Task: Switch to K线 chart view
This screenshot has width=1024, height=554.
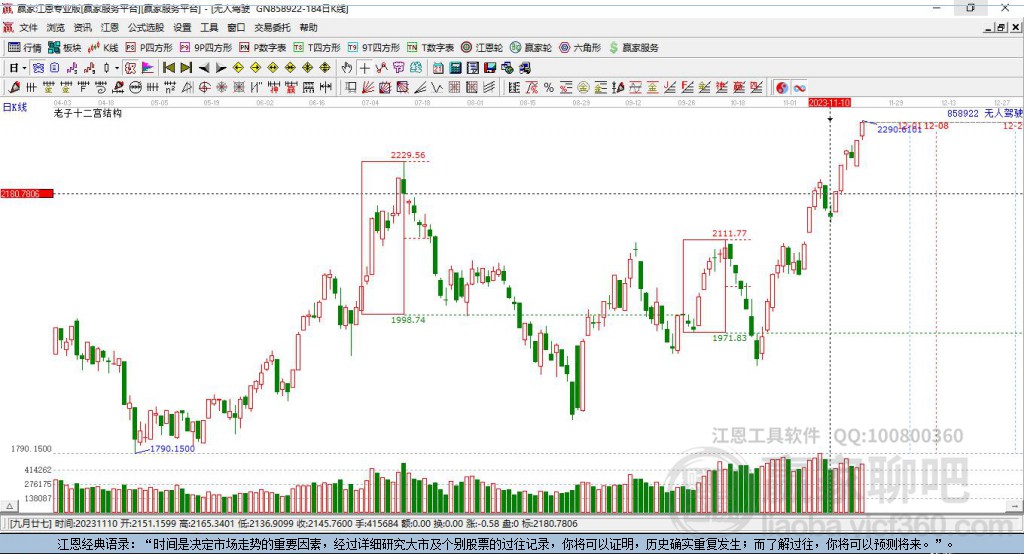Action: pyautogui.click(x=103, y=48)
